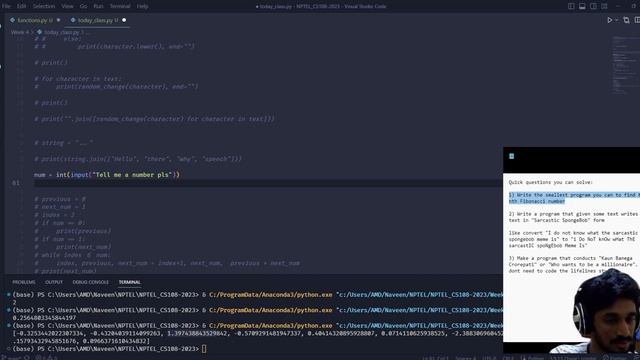640x360 pixels.
Task: Toggle secondary side bar layout icon
Action: [x=593, y=6]
